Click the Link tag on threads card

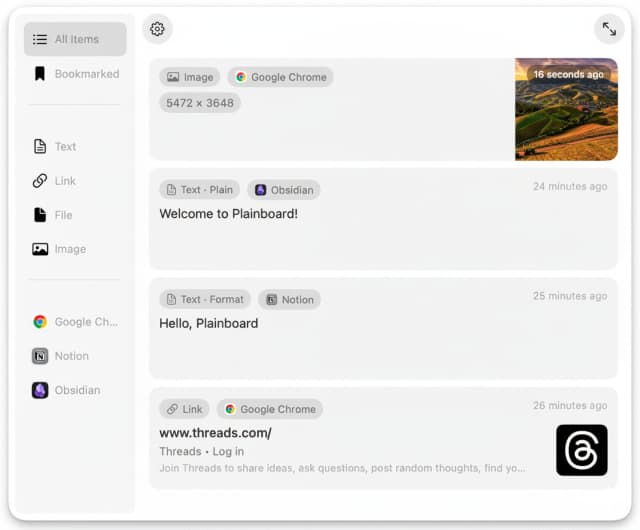184,409
